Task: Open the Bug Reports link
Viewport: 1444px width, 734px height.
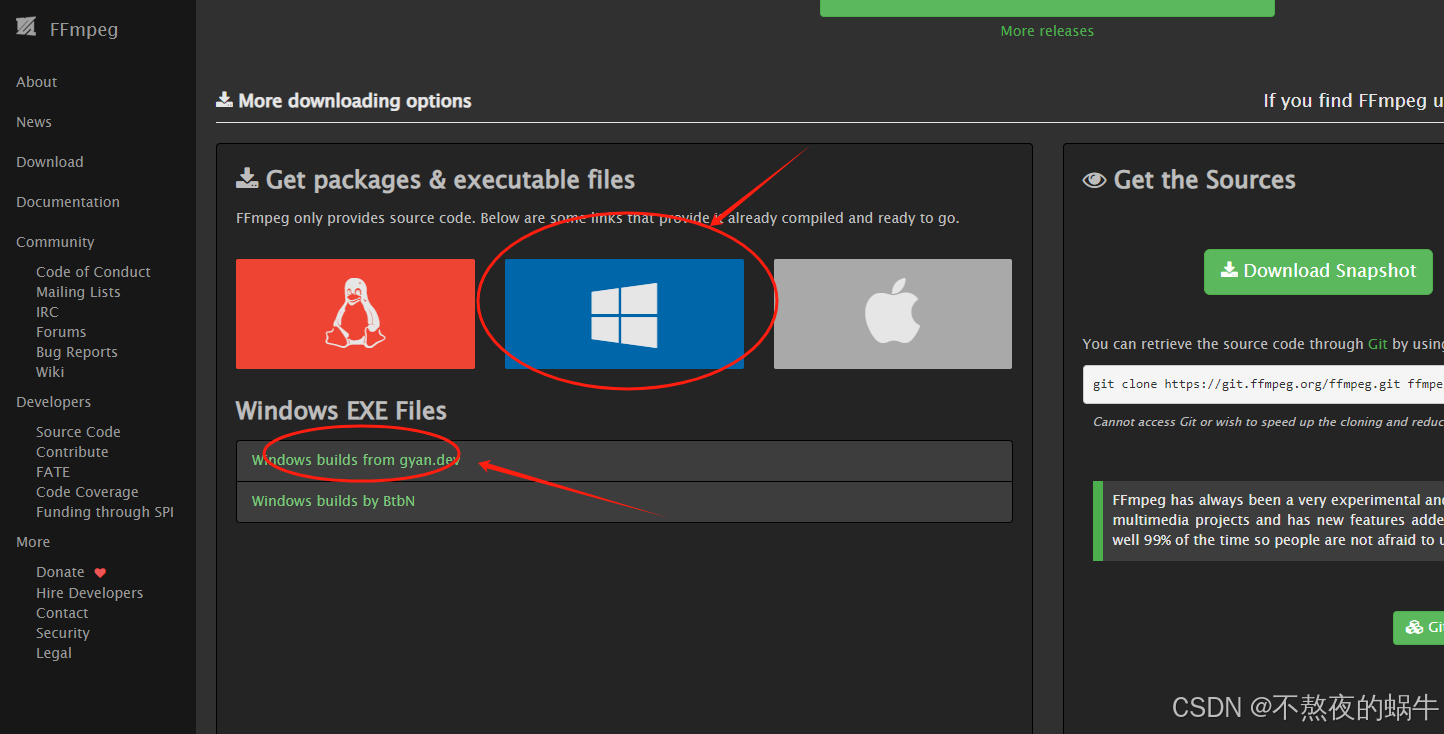Action: coord(77,352)
